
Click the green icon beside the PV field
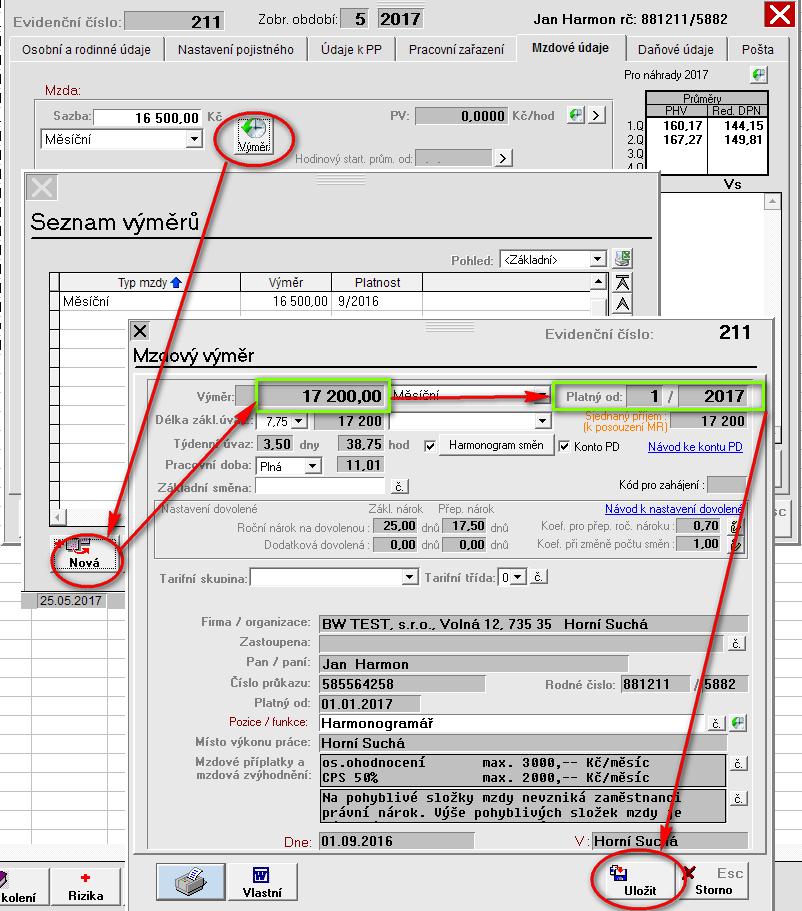pos(575,115)
